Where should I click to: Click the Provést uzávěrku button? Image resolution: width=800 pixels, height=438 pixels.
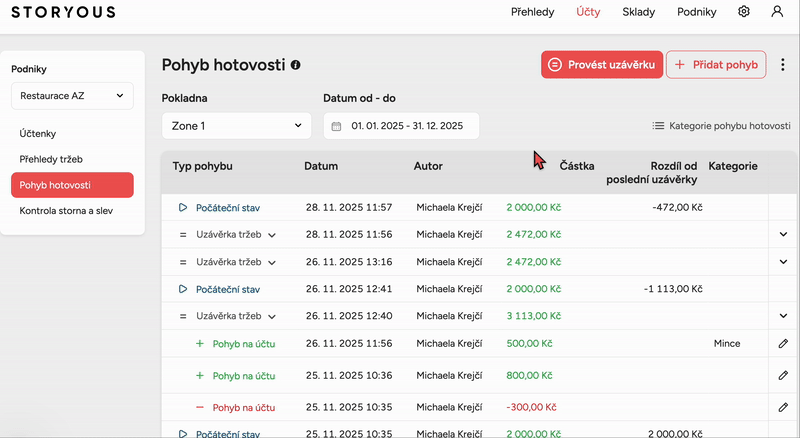pos(601,65)
